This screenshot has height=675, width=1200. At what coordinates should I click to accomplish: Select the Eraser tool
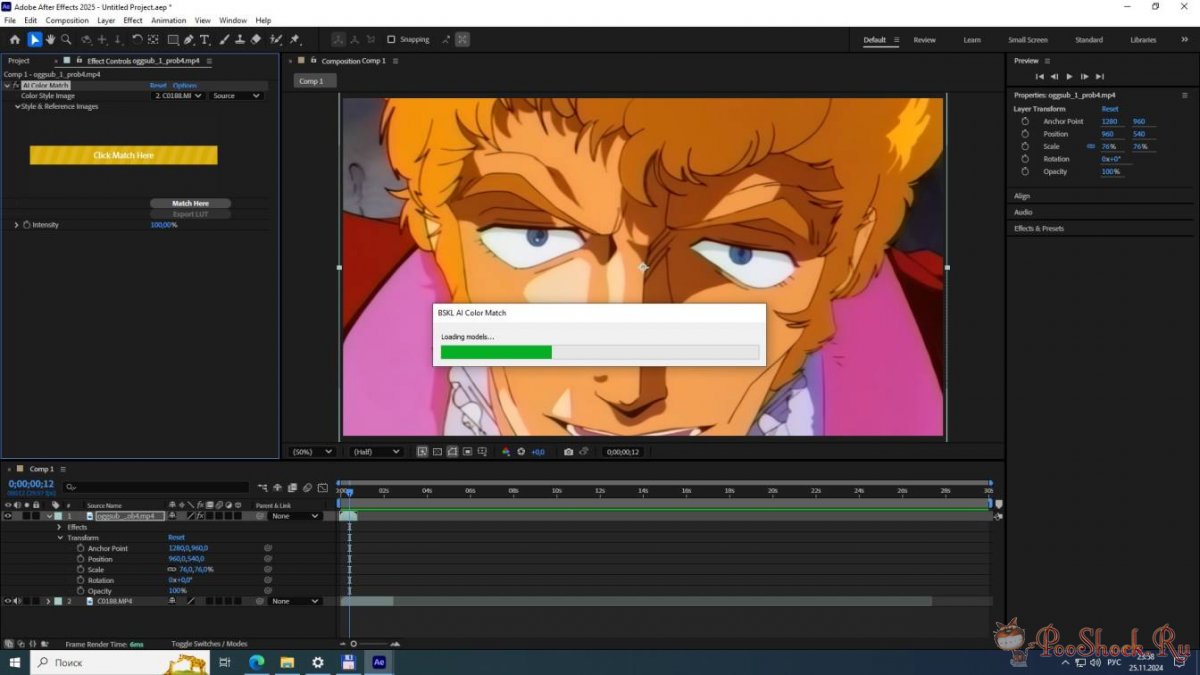255,40
